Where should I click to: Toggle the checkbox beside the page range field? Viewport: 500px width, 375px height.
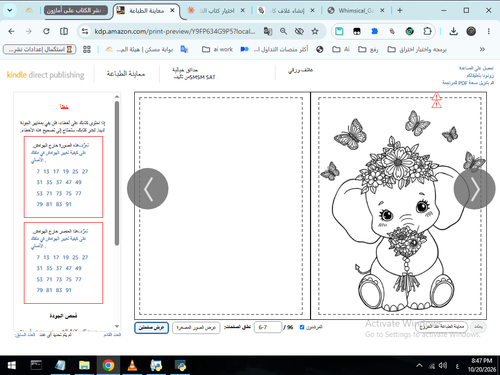302,327
